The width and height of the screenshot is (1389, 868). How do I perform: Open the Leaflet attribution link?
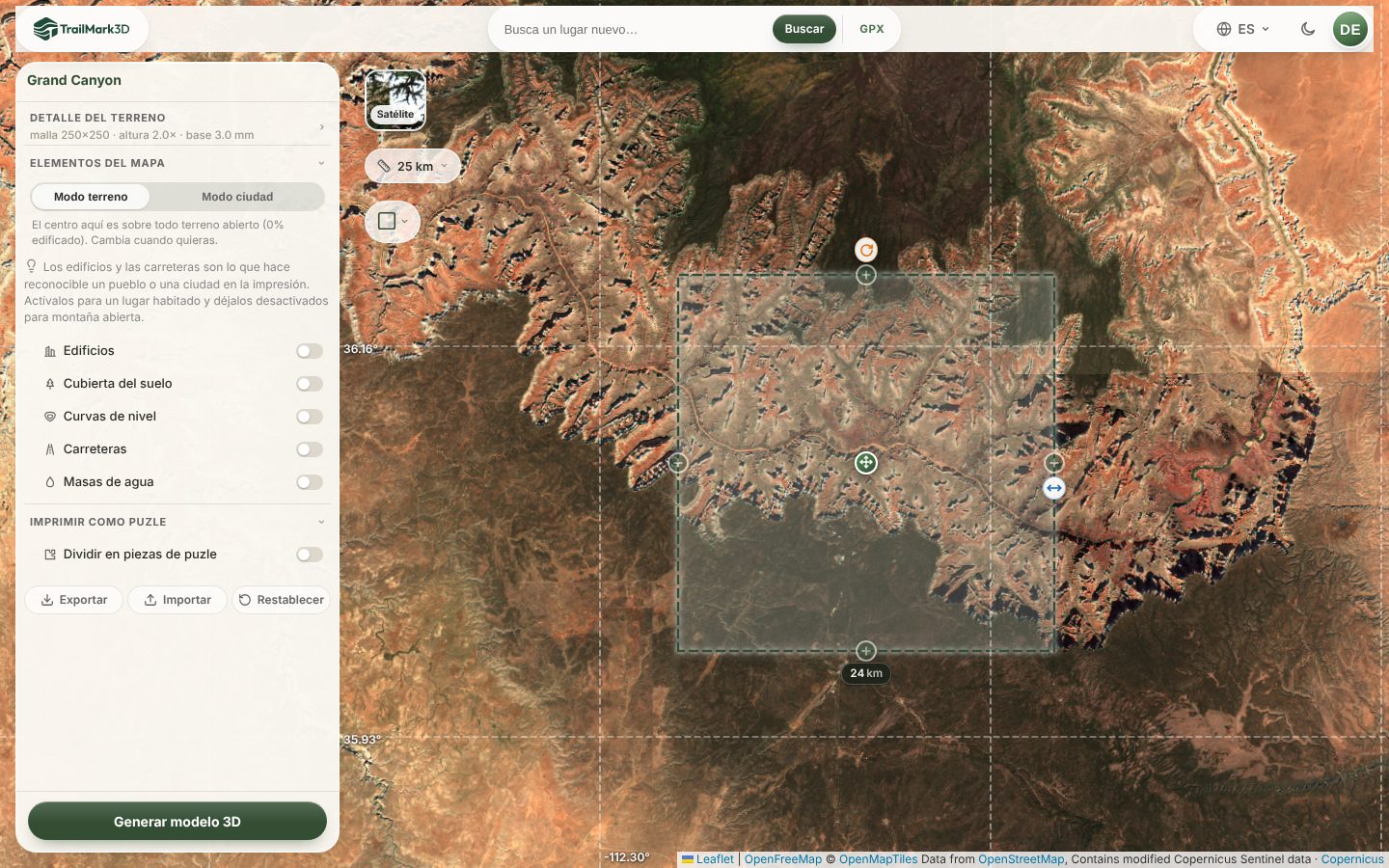point(708,859)
